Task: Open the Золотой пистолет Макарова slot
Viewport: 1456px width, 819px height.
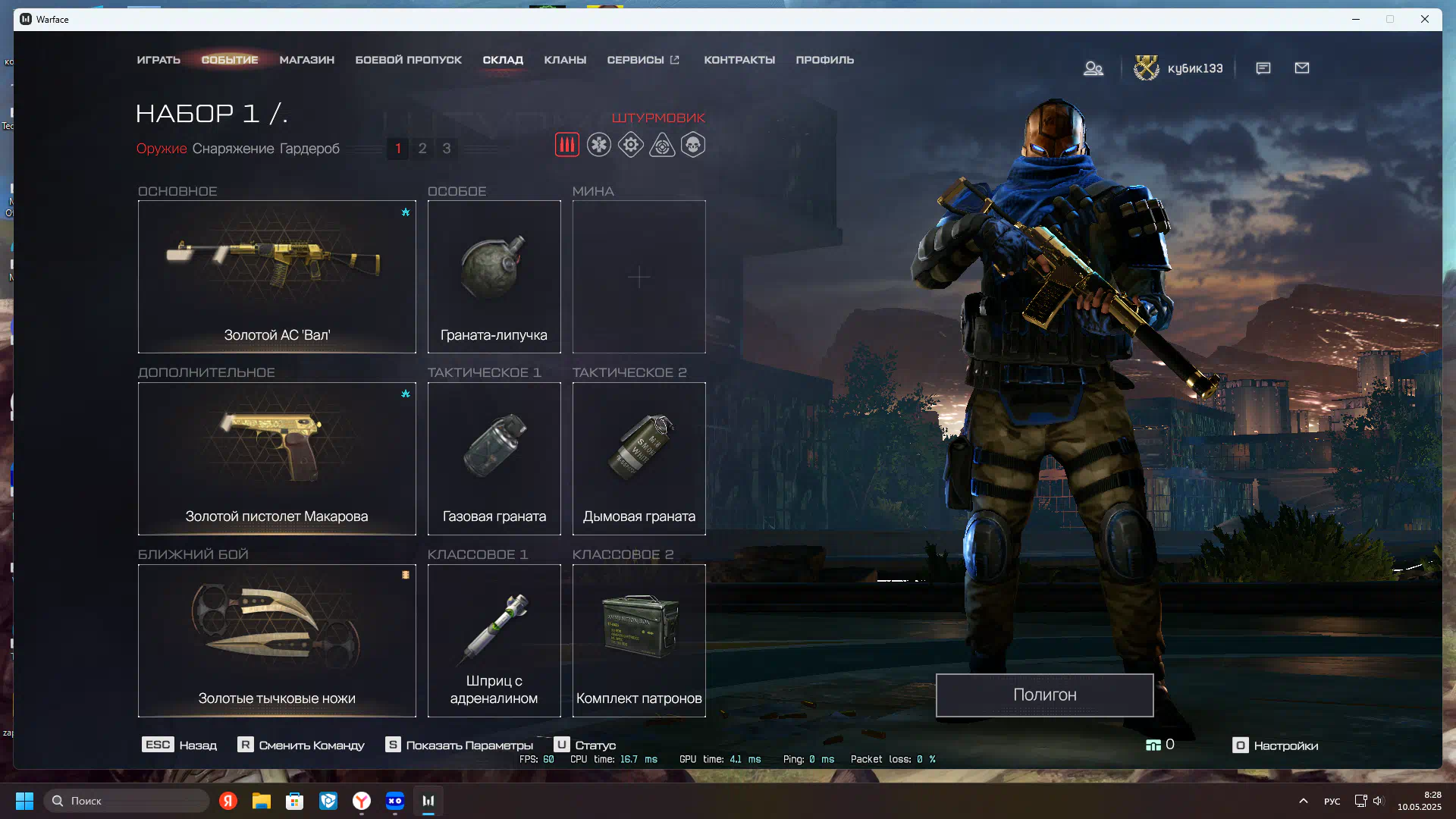Action: pyautogui.click(x=277, y=459)
